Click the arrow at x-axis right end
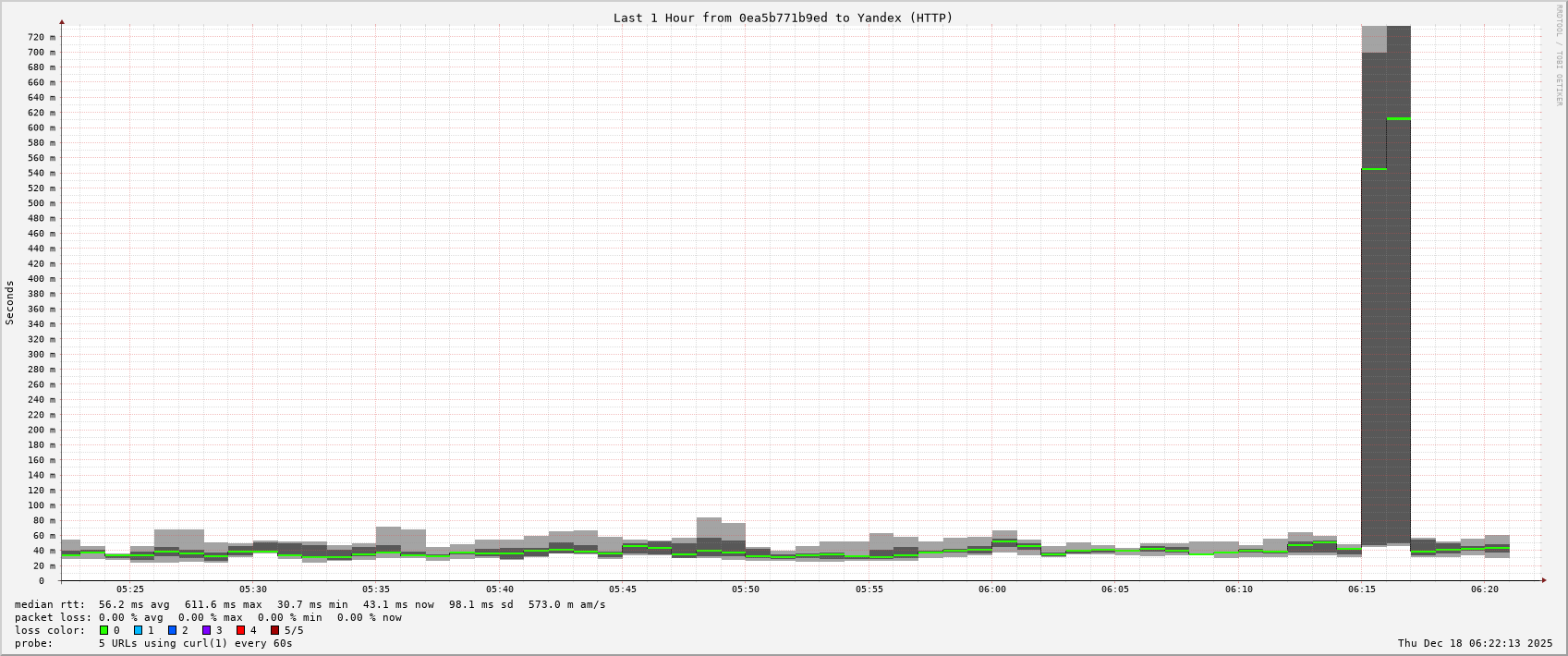Viewport: 1568px width, 656px height. [x=1543, y=580]
